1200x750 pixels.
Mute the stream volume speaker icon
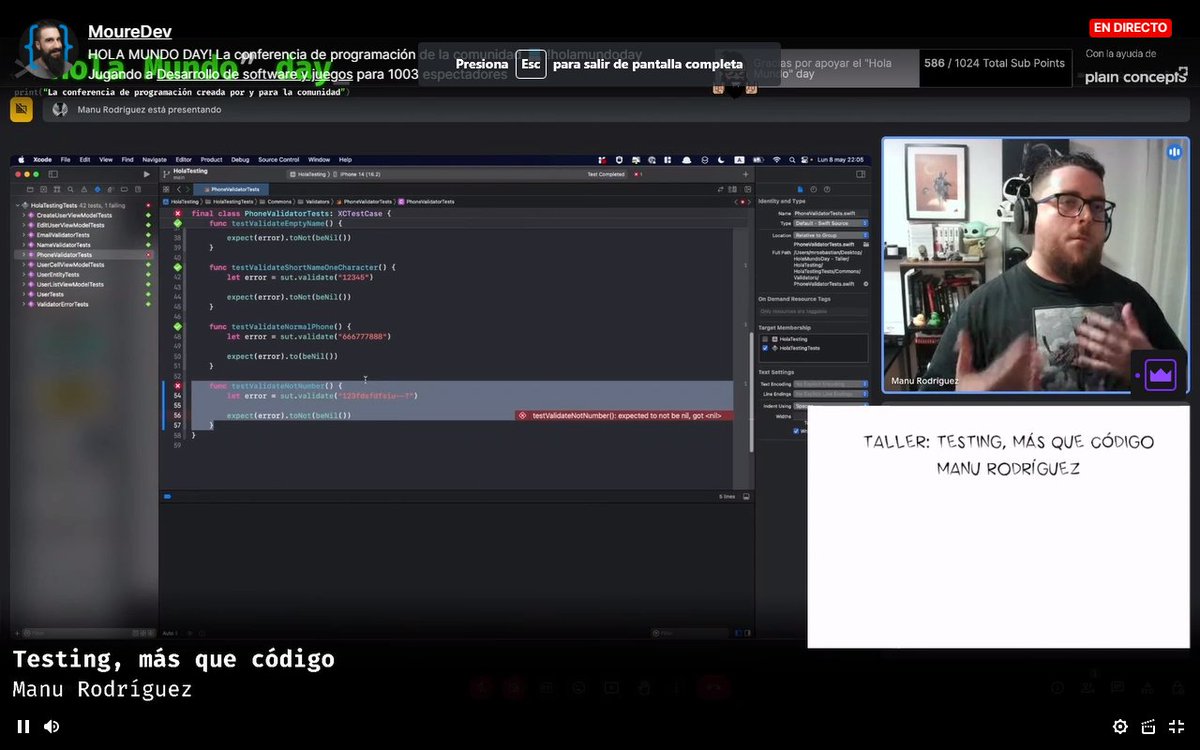tap(51, 726)
